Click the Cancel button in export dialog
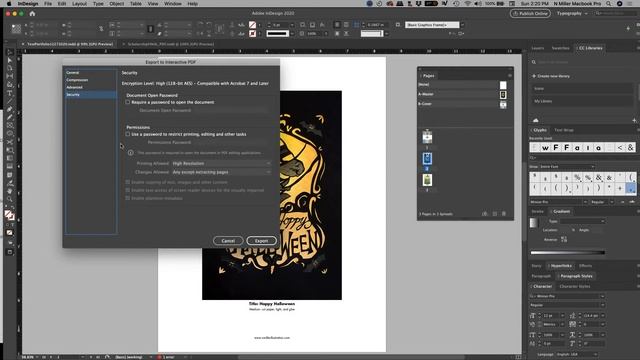Viewport: 640px width, 360px height. [x=228, y=241]
